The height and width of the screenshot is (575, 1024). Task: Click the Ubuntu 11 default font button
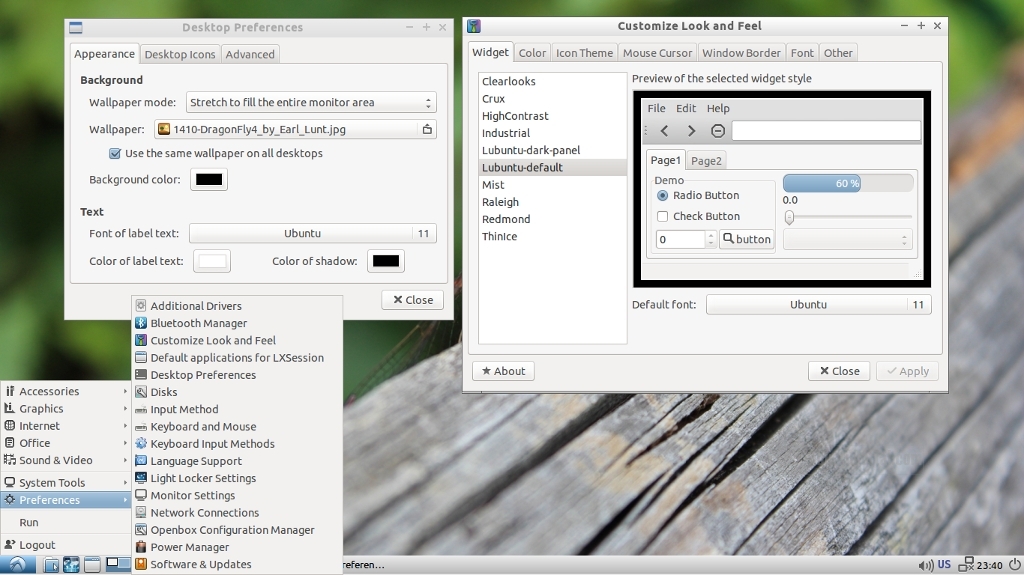click(818, 304)
